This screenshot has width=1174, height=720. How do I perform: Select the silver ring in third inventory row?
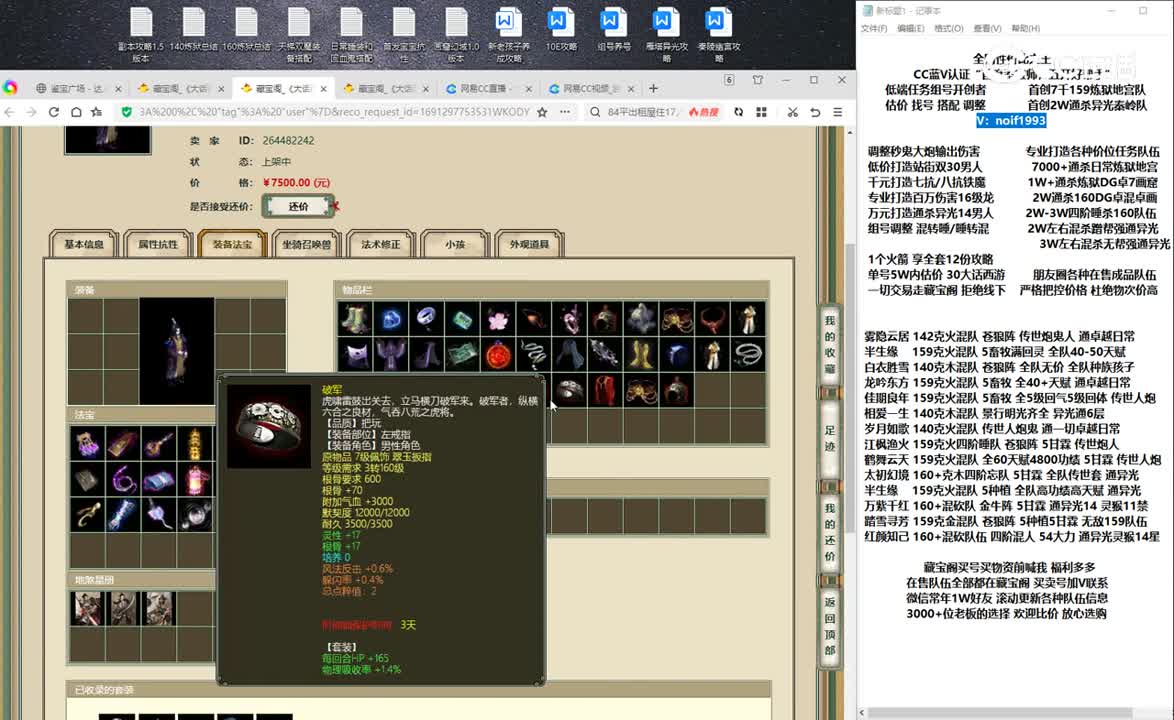point(569,390)
